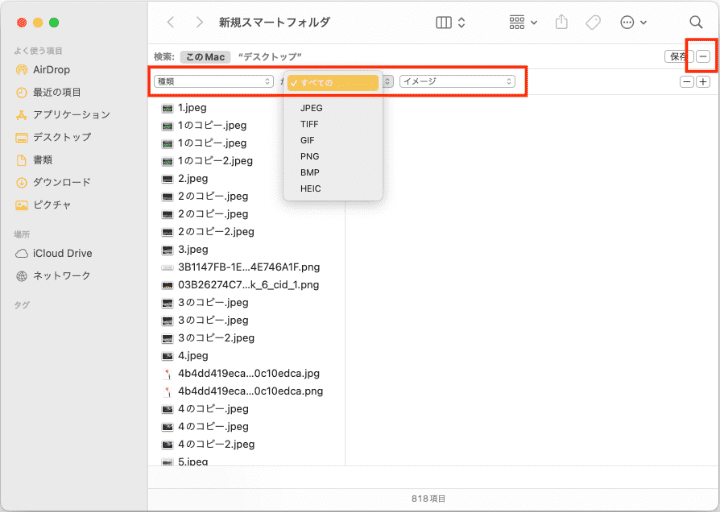Screen dimensions: 720x512
Task: Click the tag toolbar icon
Action: [x=592, y=22]
